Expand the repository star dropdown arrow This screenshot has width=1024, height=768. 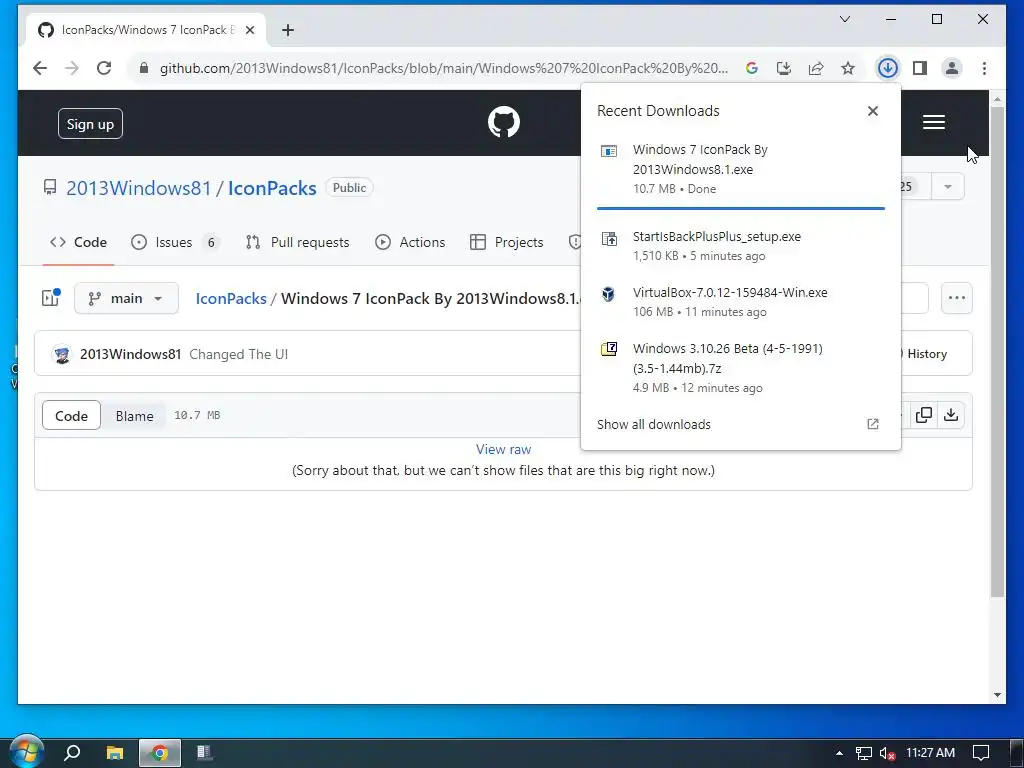coord(948,187)
